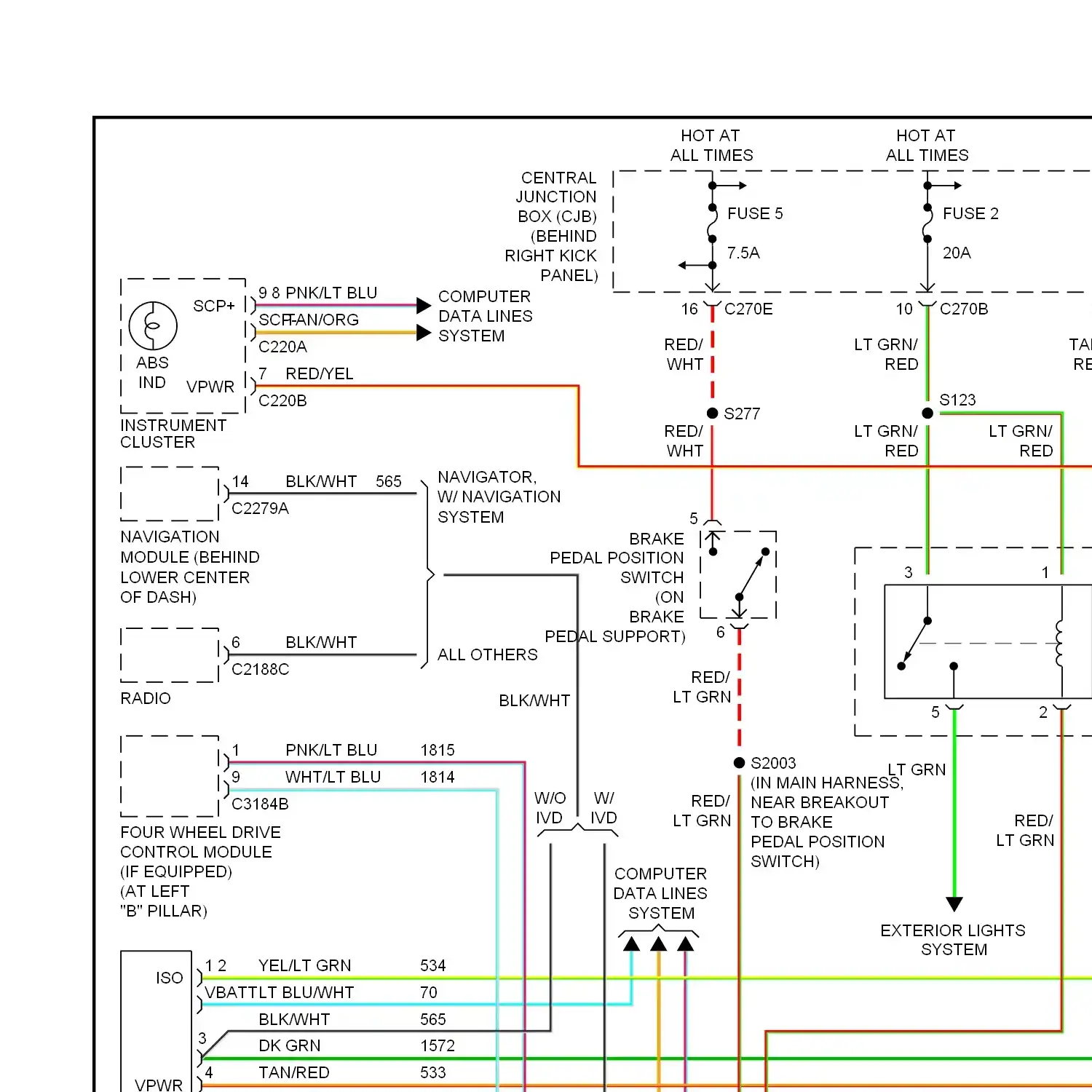The image size is (1092, 1092).
Task: Click the relay coil symbol near pin 1
Action: pos(1060,643)
